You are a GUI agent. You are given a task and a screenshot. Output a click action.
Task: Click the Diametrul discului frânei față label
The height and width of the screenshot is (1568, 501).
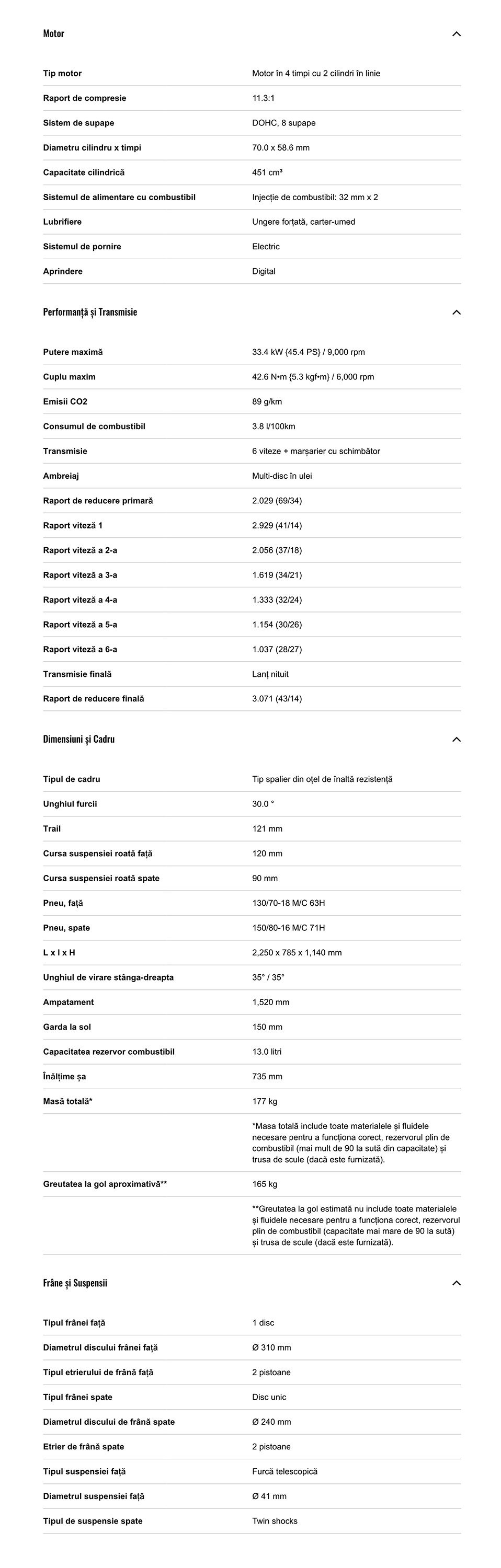pyautogui.click(x=100, y=1347)
